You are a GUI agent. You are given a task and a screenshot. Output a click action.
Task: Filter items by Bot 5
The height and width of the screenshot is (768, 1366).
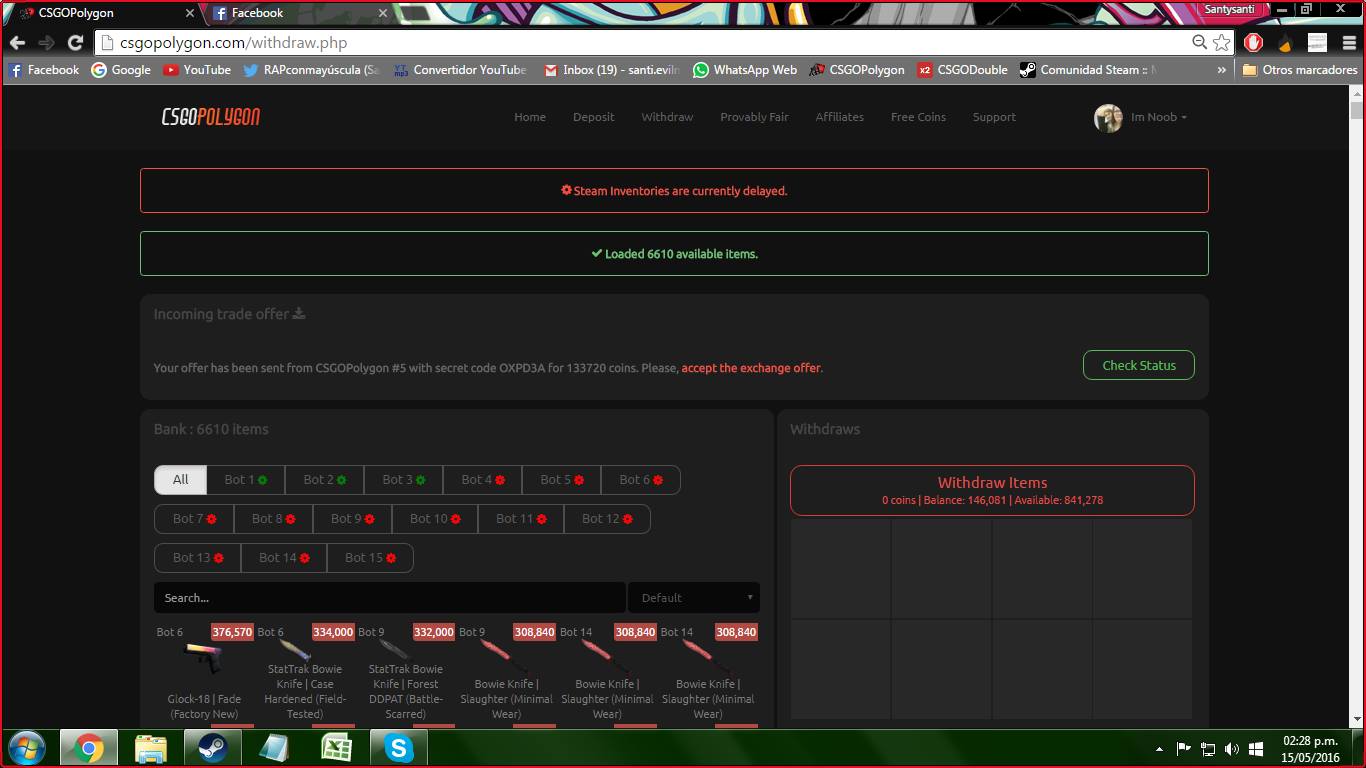coord(562,480)
